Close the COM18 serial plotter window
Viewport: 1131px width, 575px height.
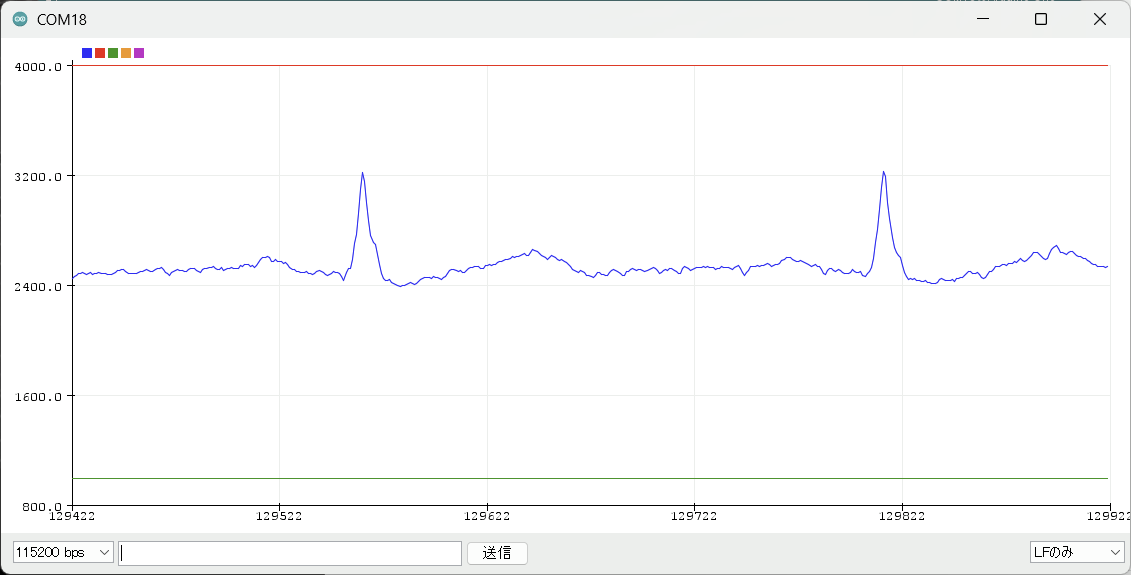pyautogui.click(x=1100, y=19)
